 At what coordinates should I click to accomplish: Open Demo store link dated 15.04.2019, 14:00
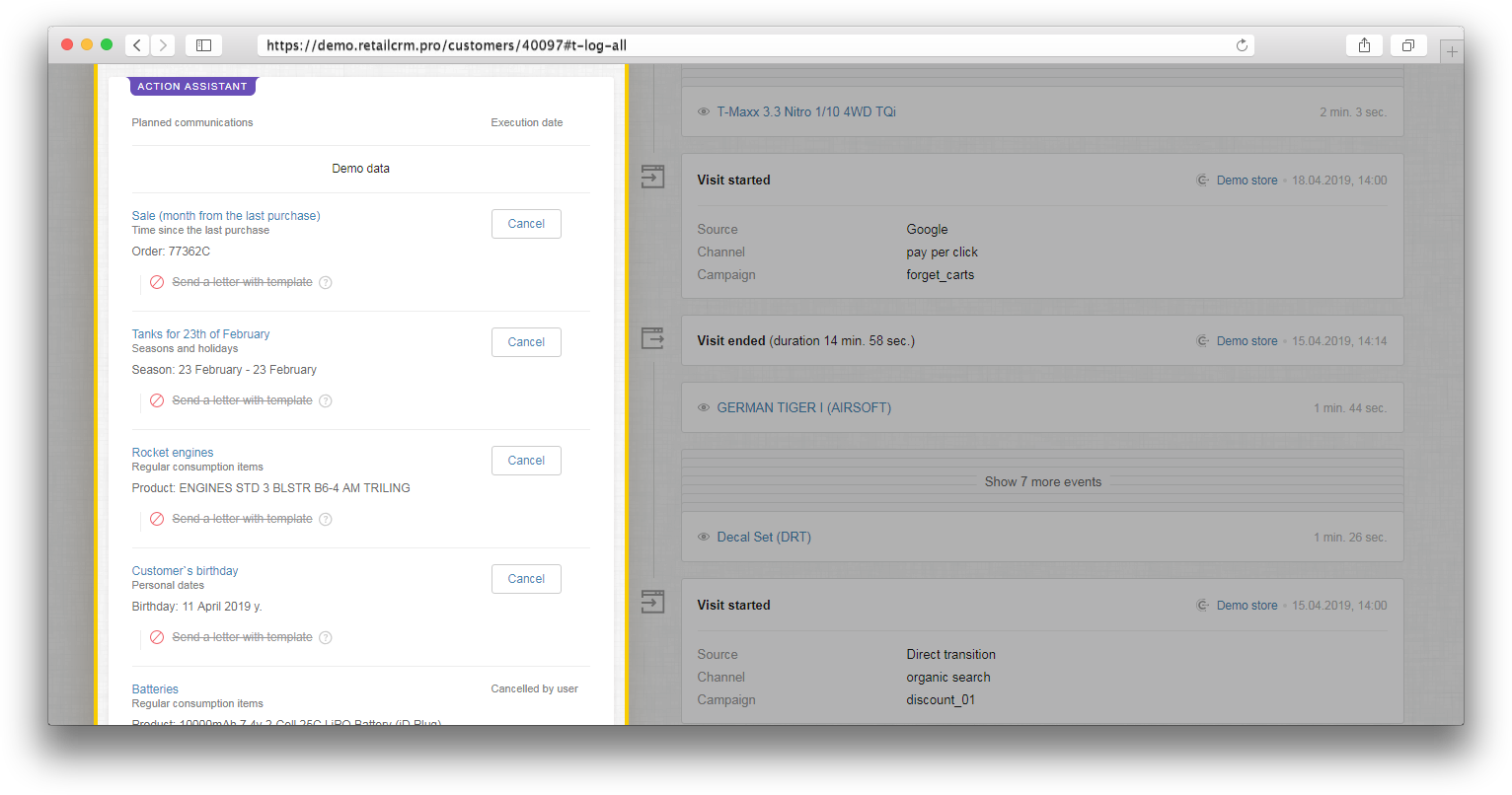tap(1247, 606)
